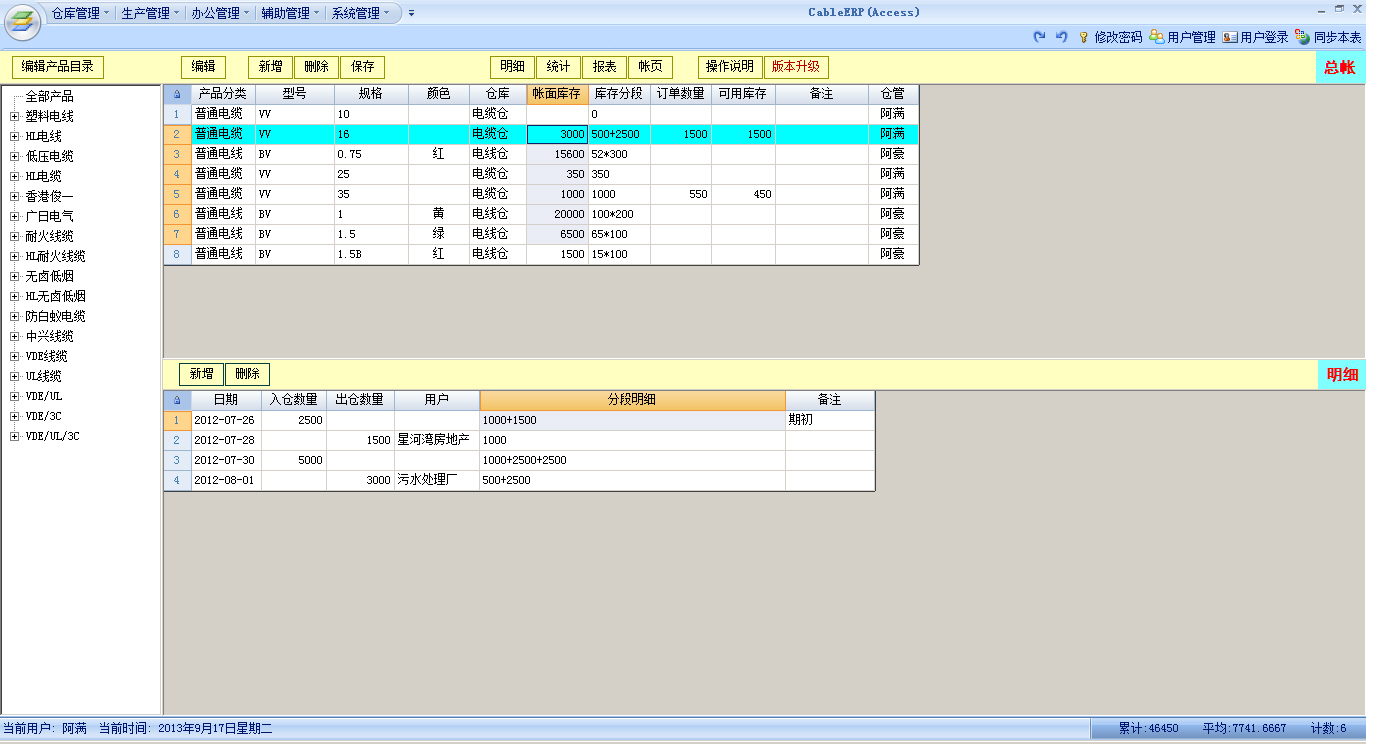Expand the 塑料电线 tree node
Screen dimensions: 1374x748
pos(14,117)
